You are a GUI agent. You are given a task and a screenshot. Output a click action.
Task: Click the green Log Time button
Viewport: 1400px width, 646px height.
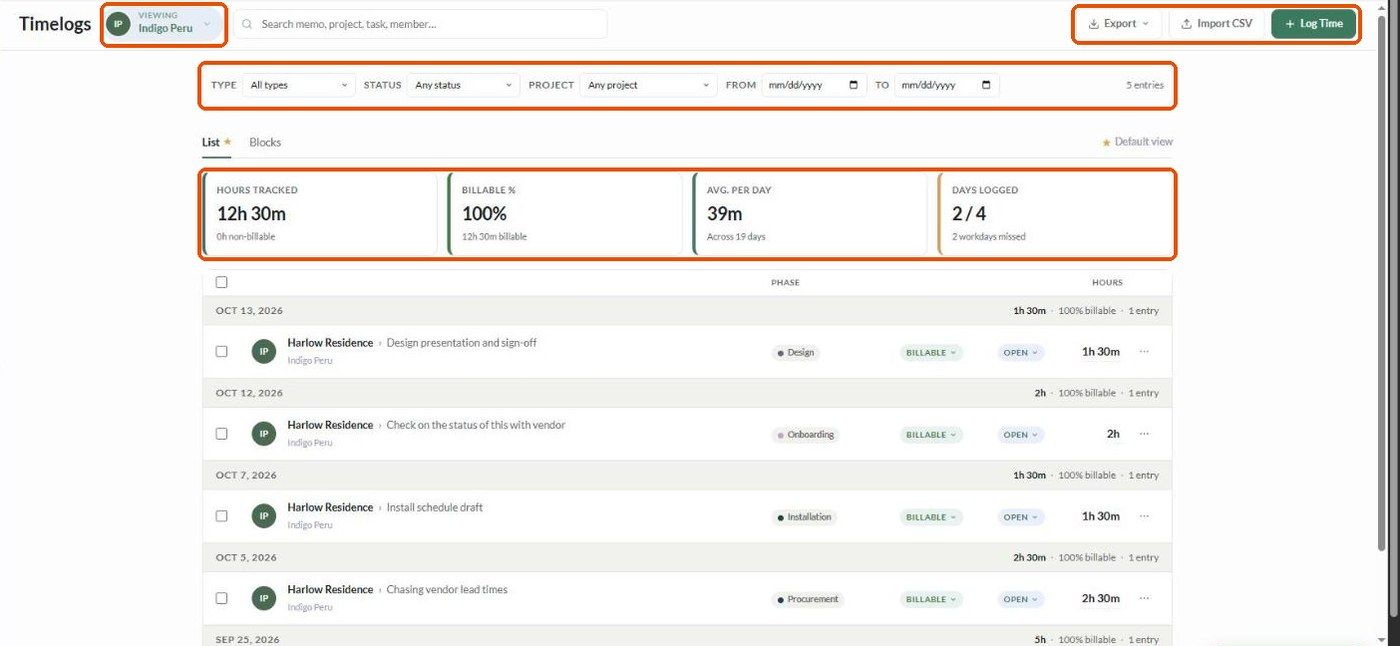[1314, 23]
